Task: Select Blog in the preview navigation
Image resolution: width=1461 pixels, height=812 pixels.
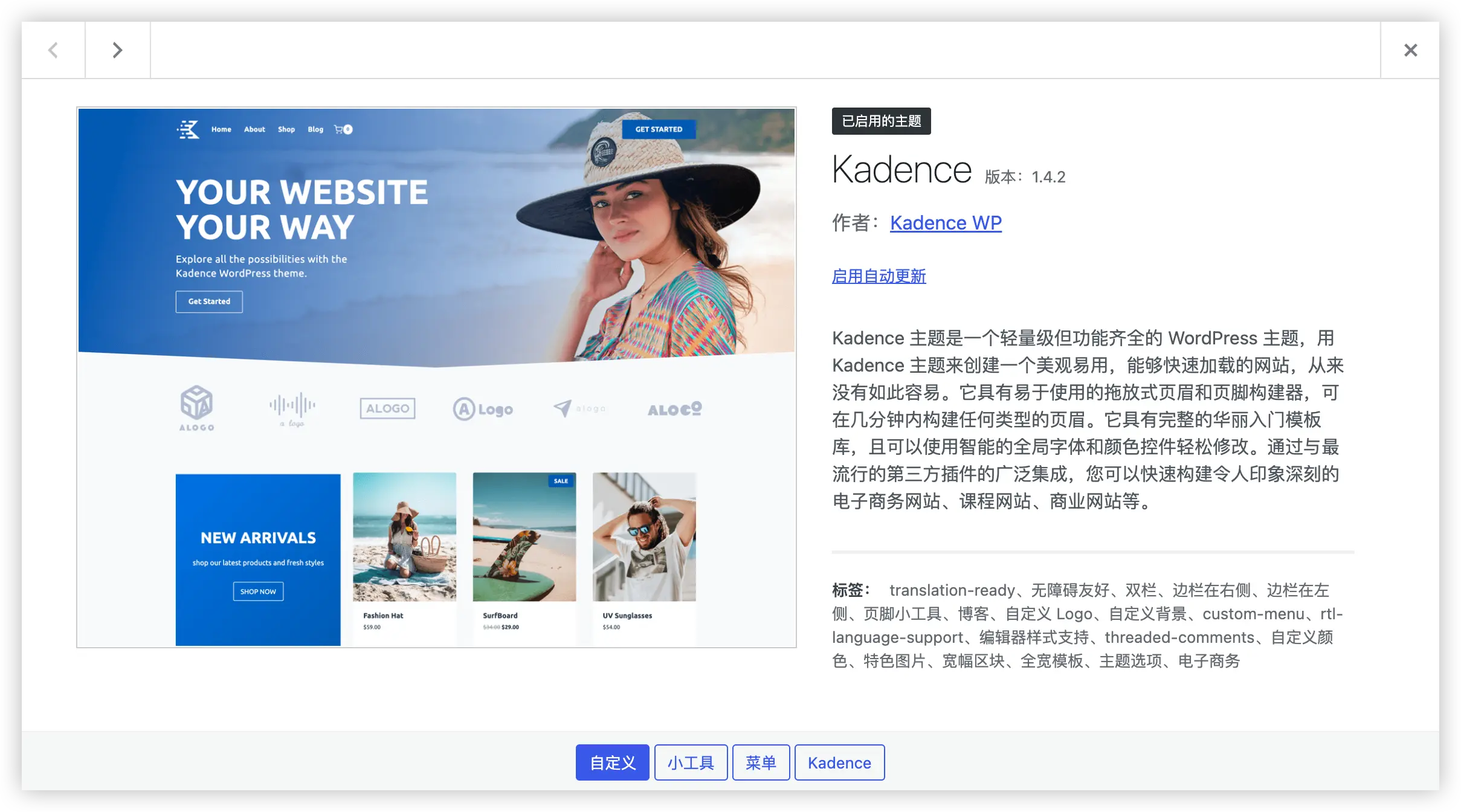Action: click(315, 129)
